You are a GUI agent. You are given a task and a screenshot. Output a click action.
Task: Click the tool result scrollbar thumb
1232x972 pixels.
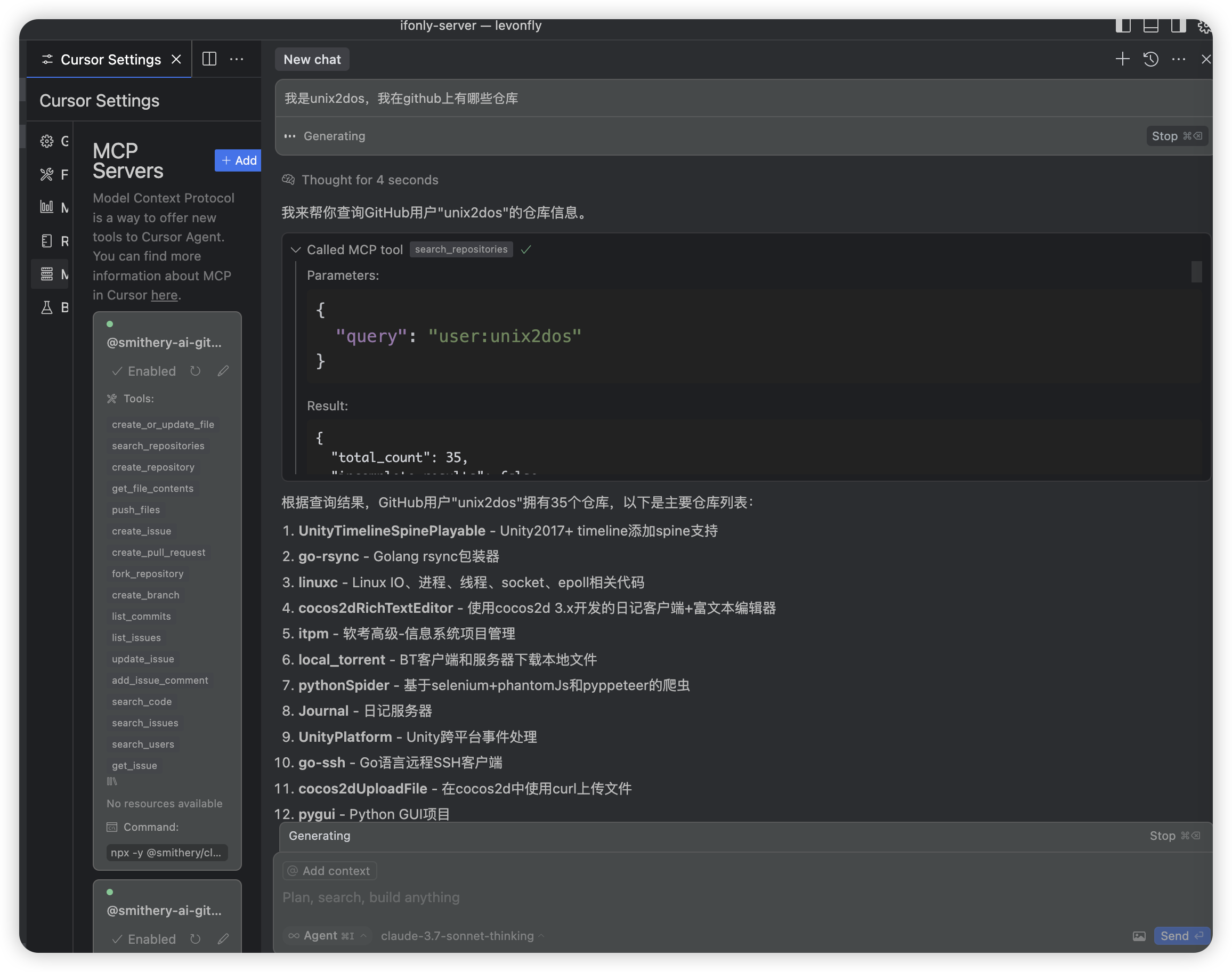1196,272
